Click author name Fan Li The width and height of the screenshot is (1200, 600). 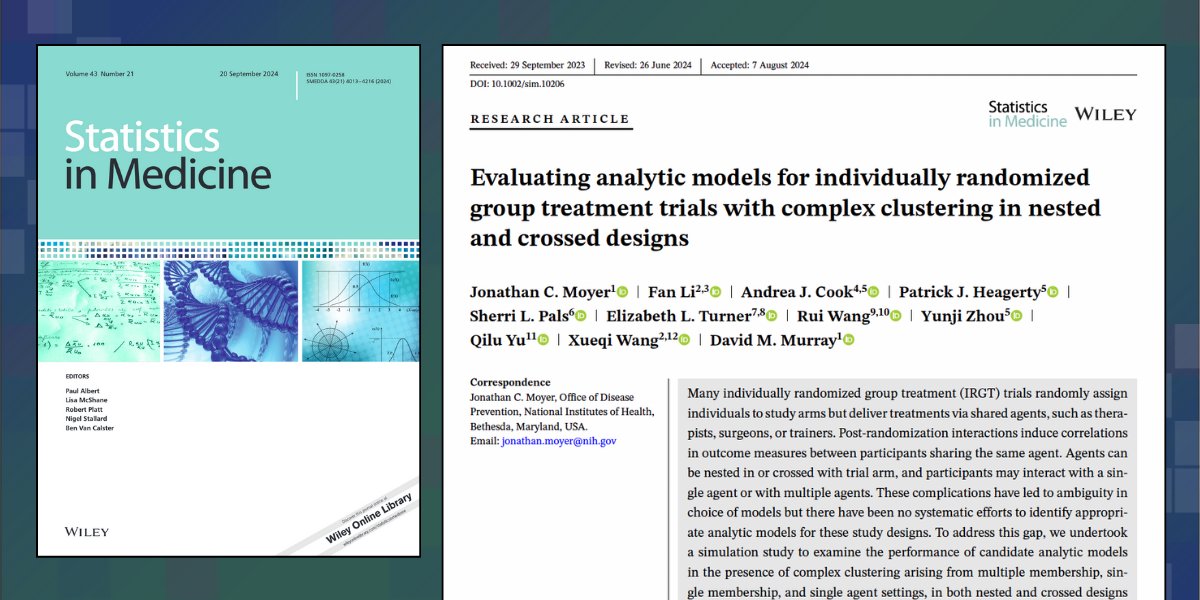click(671, 292)
